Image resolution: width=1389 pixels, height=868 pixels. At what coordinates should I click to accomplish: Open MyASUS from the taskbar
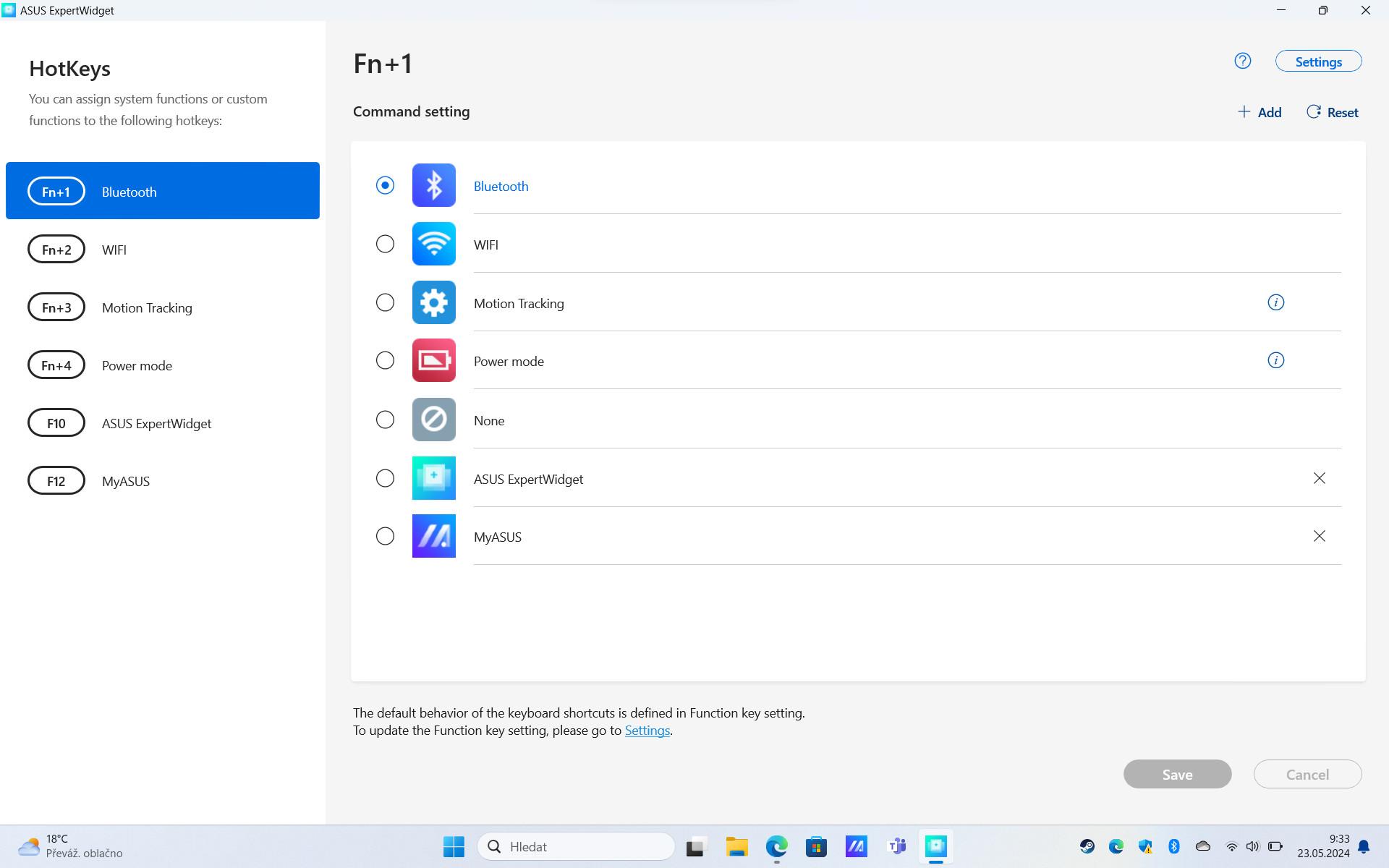coord(856,846)
